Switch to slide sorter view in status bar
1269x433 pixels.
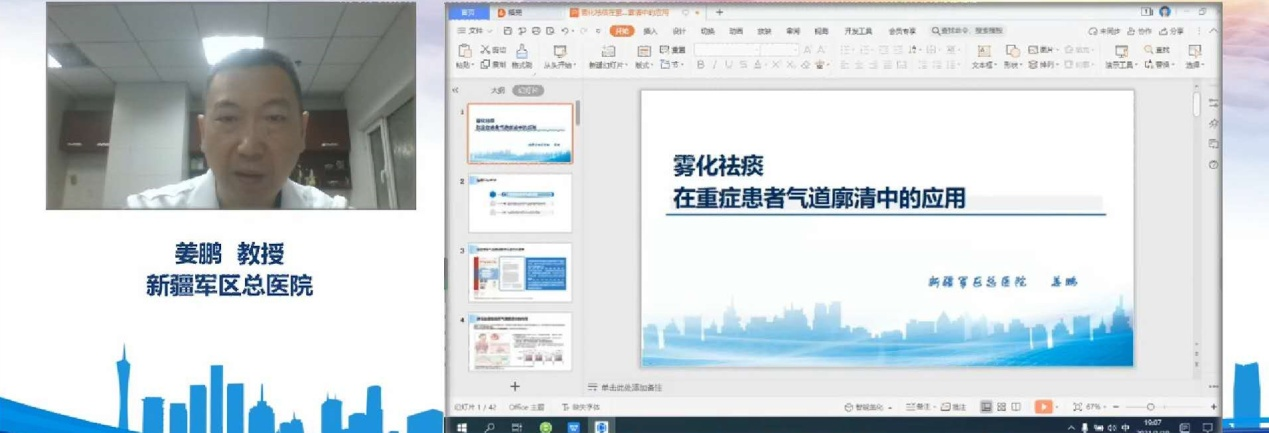pyautogui.click(x=1001, y=407)
